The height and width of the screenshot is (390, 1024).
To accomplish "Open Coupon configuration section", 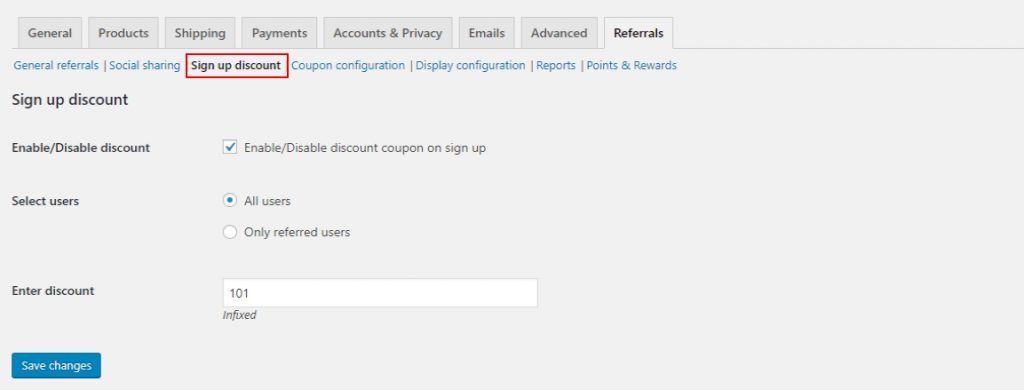I will (x=348, y=65).
